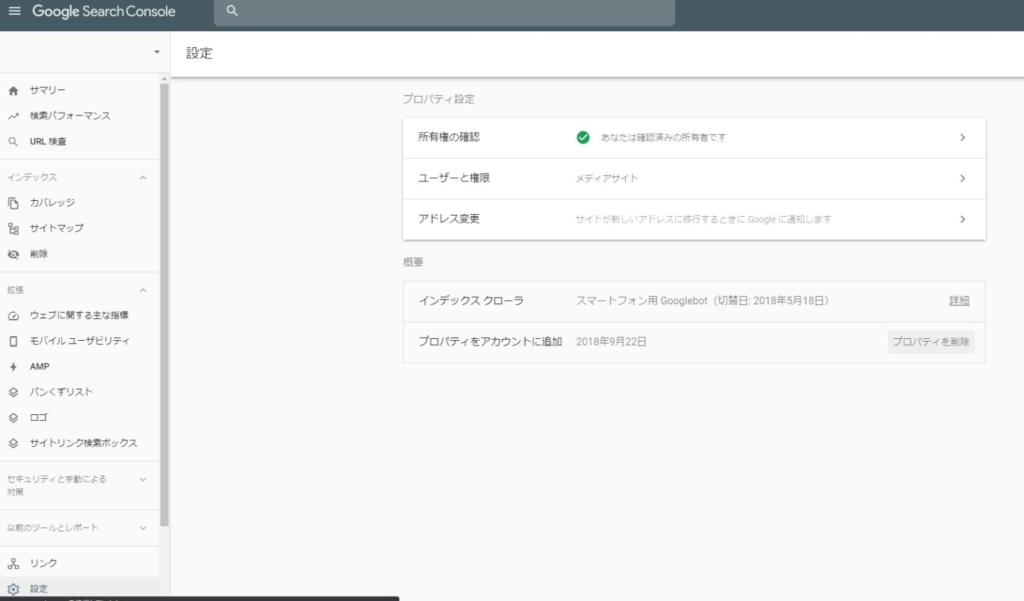Open the 詳細 link for index crawler

tap(959, 301)
